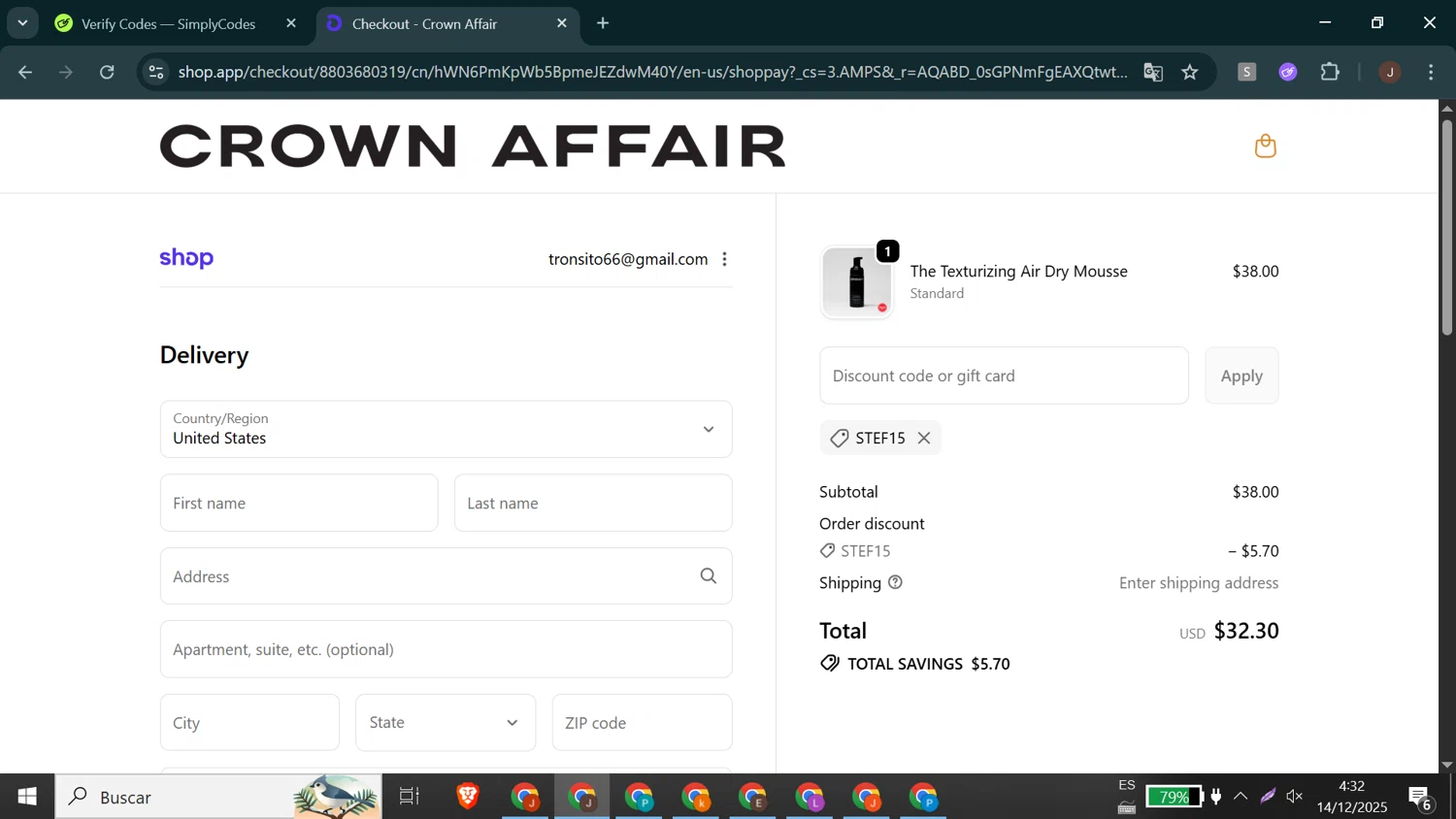Click the muted volume tray icon
Viewport: 1456px width, 819px height.
[1295, 797]
